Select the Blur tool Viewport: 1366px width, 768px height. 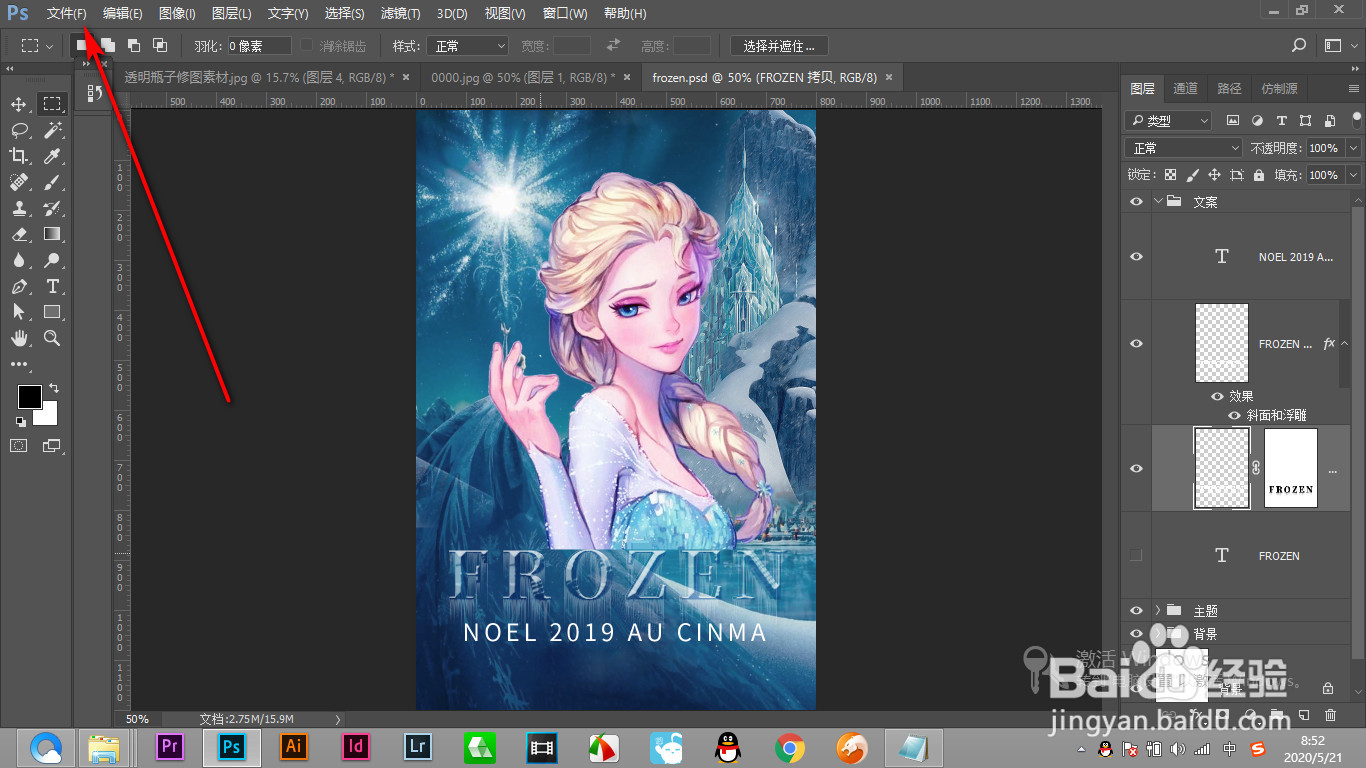[19, 261]
